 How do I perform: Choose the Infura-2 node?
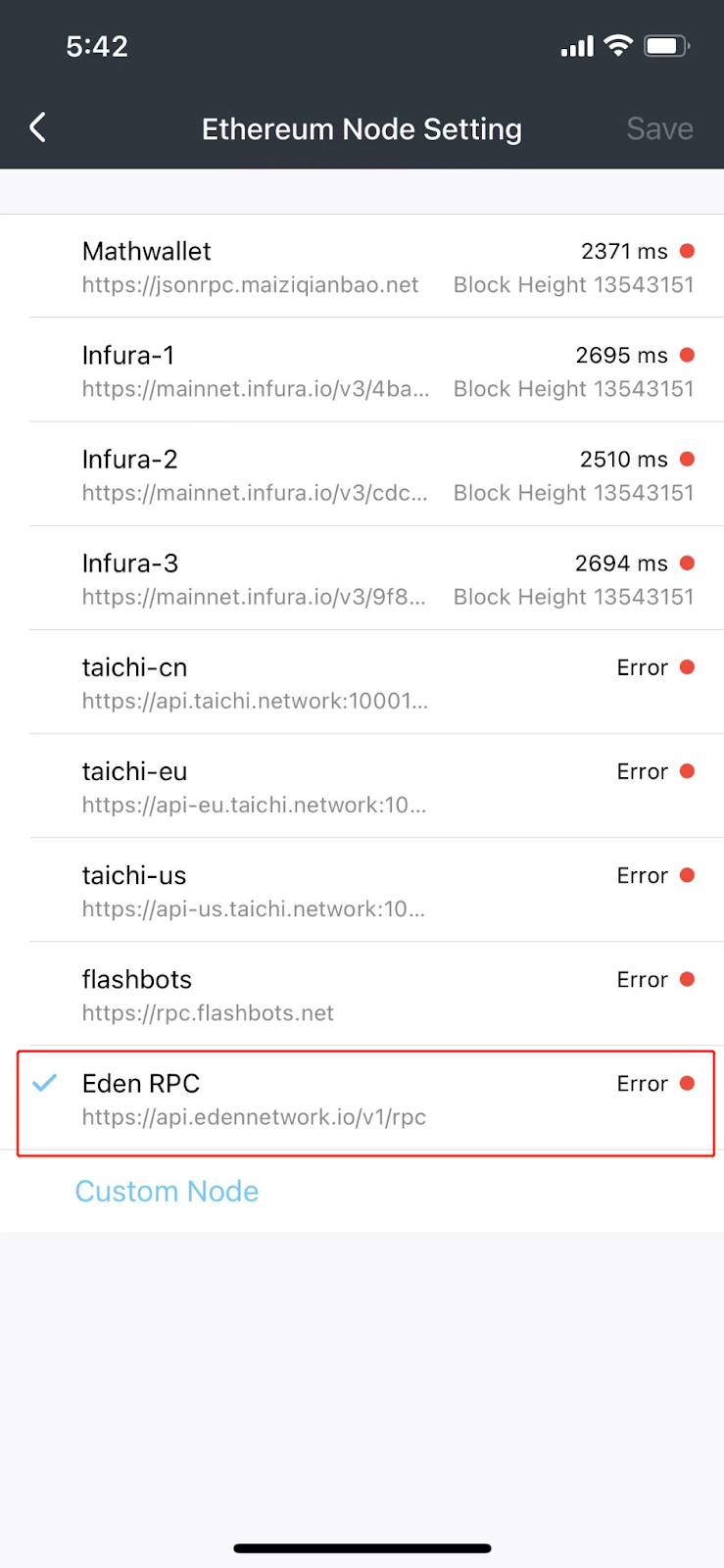pos(130,460)
